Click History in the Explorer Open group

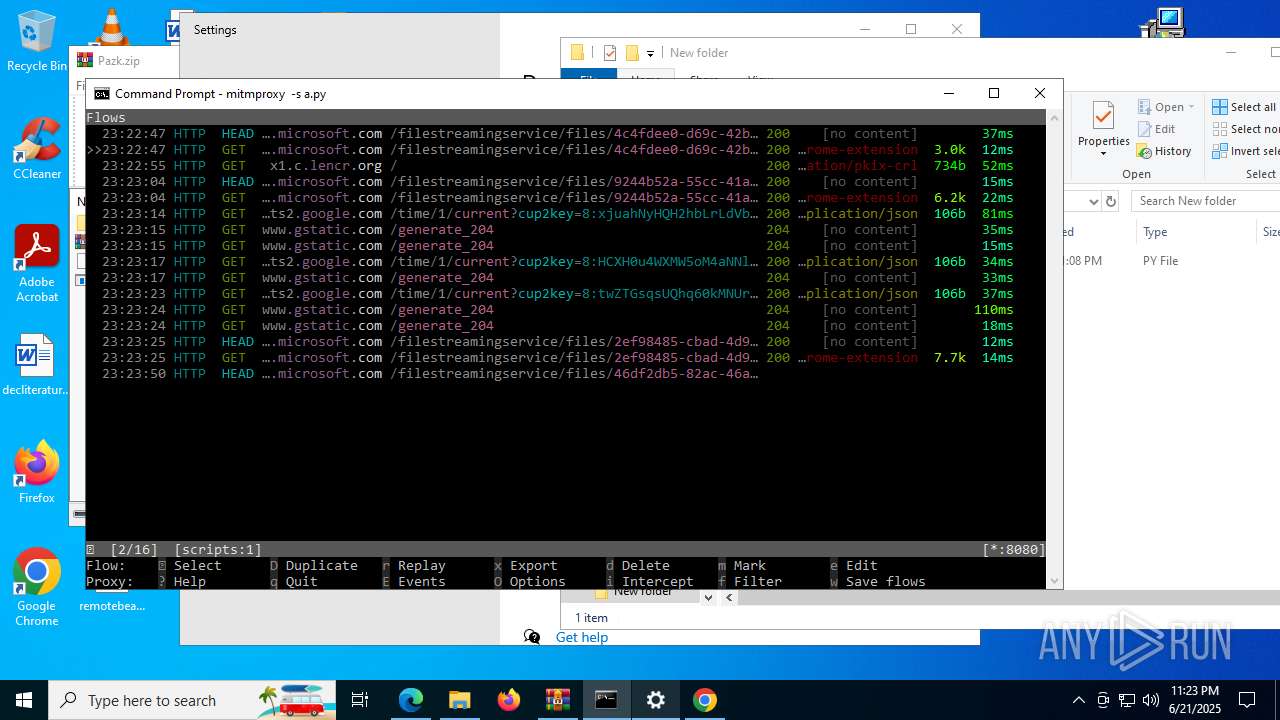pyautogui.click(x=1164, y=151)
